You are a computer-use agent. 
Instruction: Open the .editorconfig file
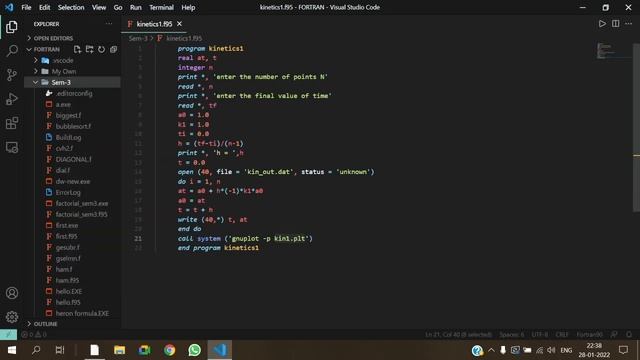74,93
